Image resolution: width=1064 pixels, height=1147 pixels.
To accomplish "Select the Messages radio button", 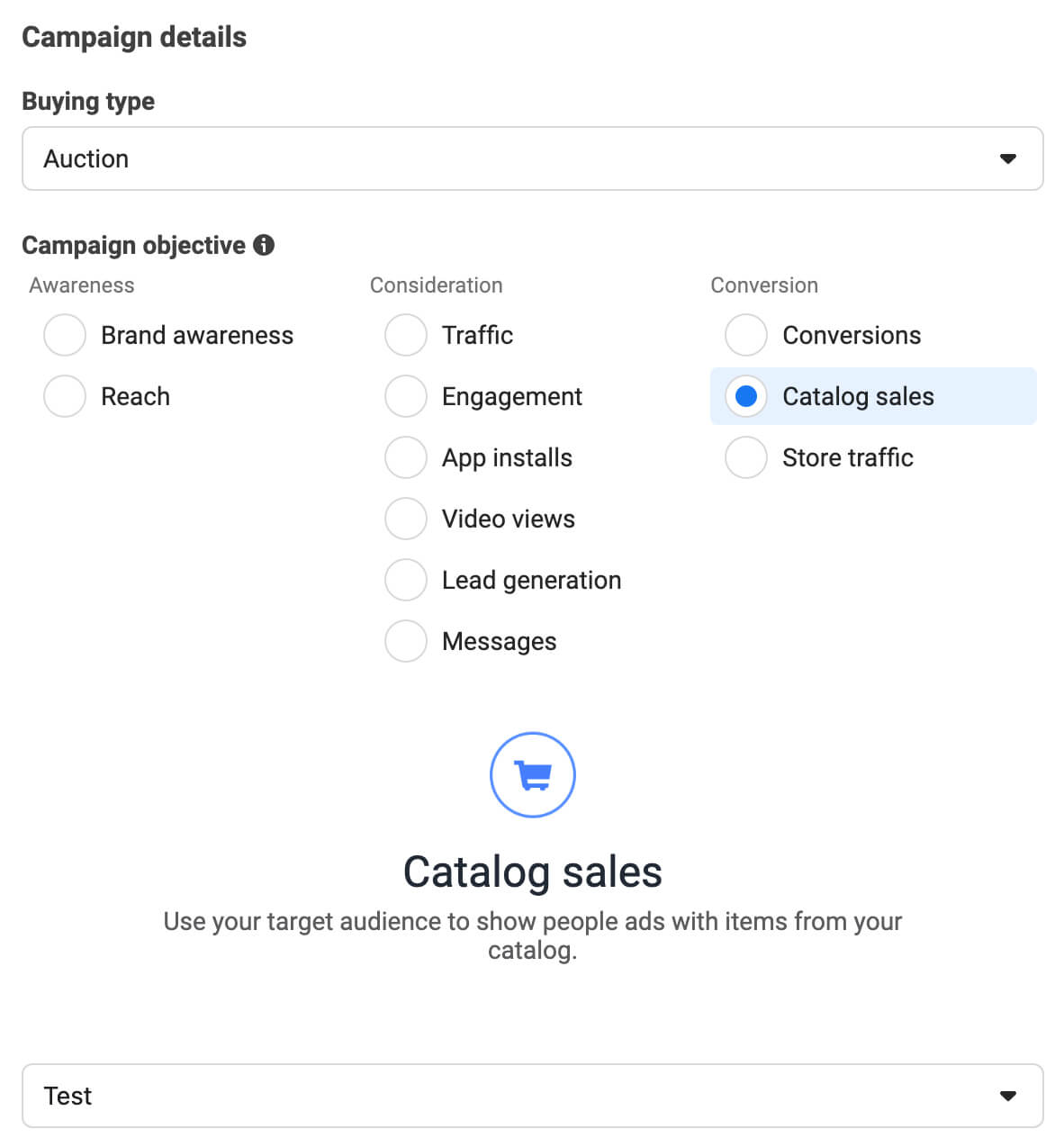I will coord(406,640).
